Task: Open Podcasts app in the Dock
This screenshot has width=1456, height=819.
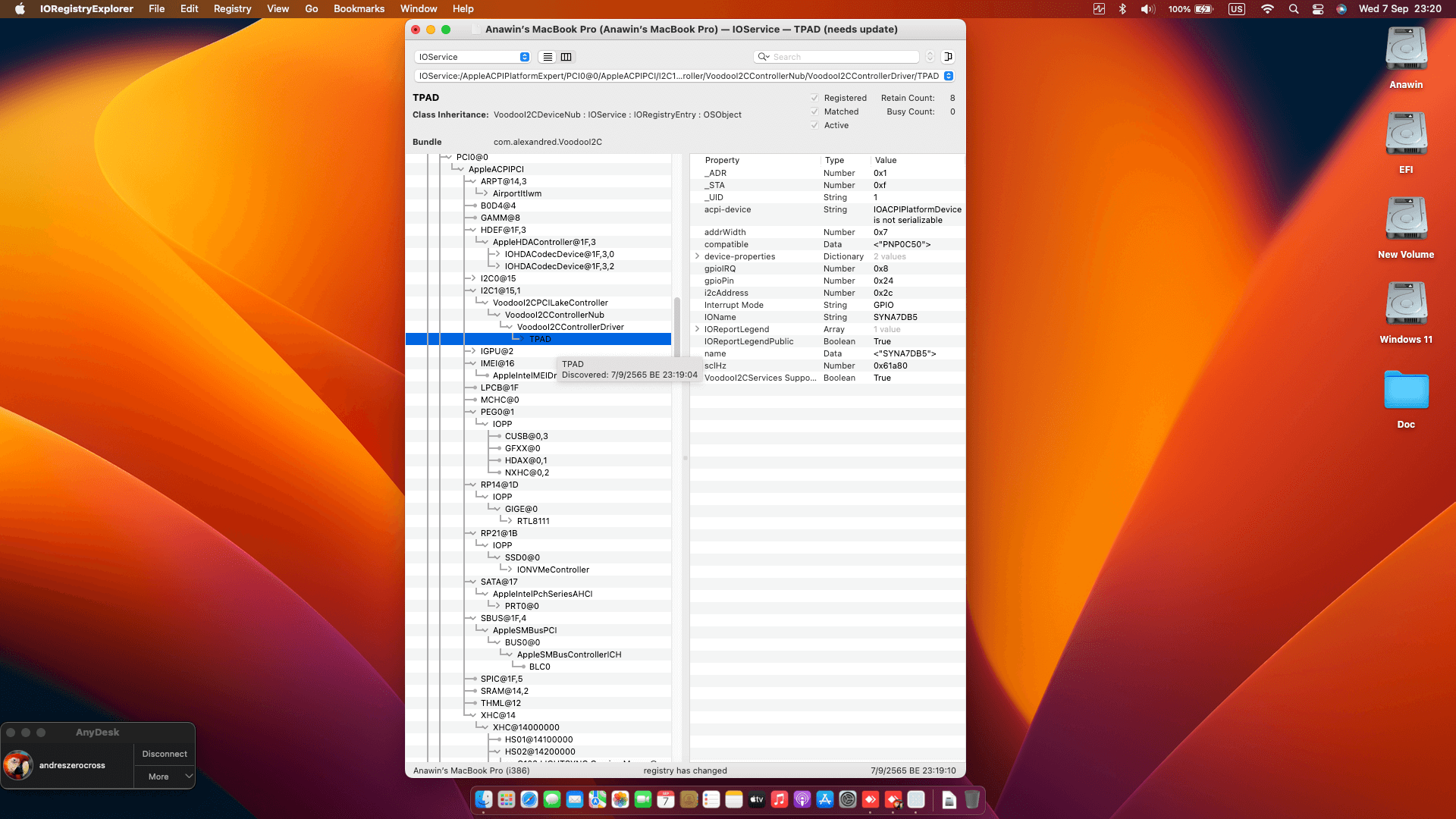Action: point(802,799)
